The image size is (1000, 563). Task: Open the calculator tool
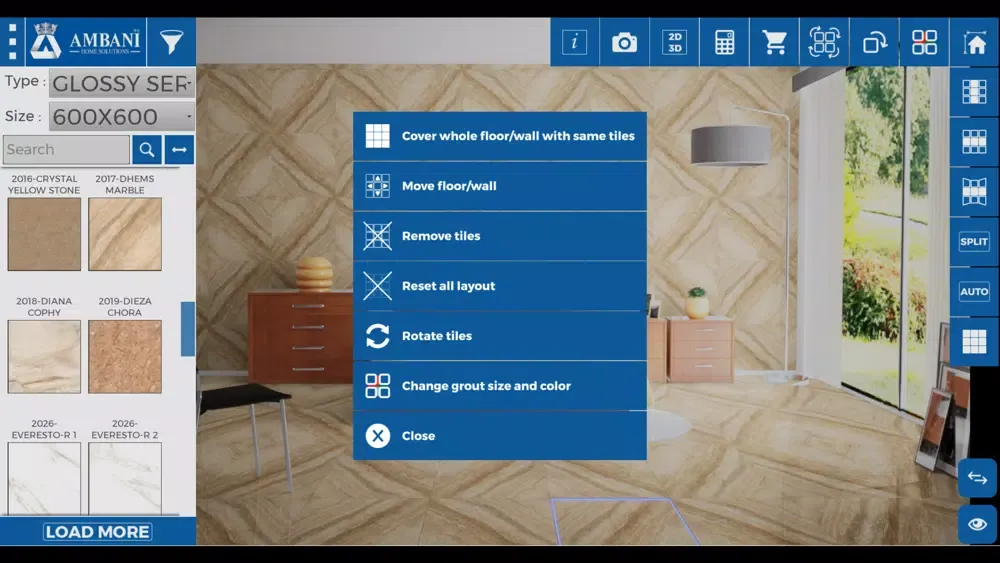[x=724, y=42]
